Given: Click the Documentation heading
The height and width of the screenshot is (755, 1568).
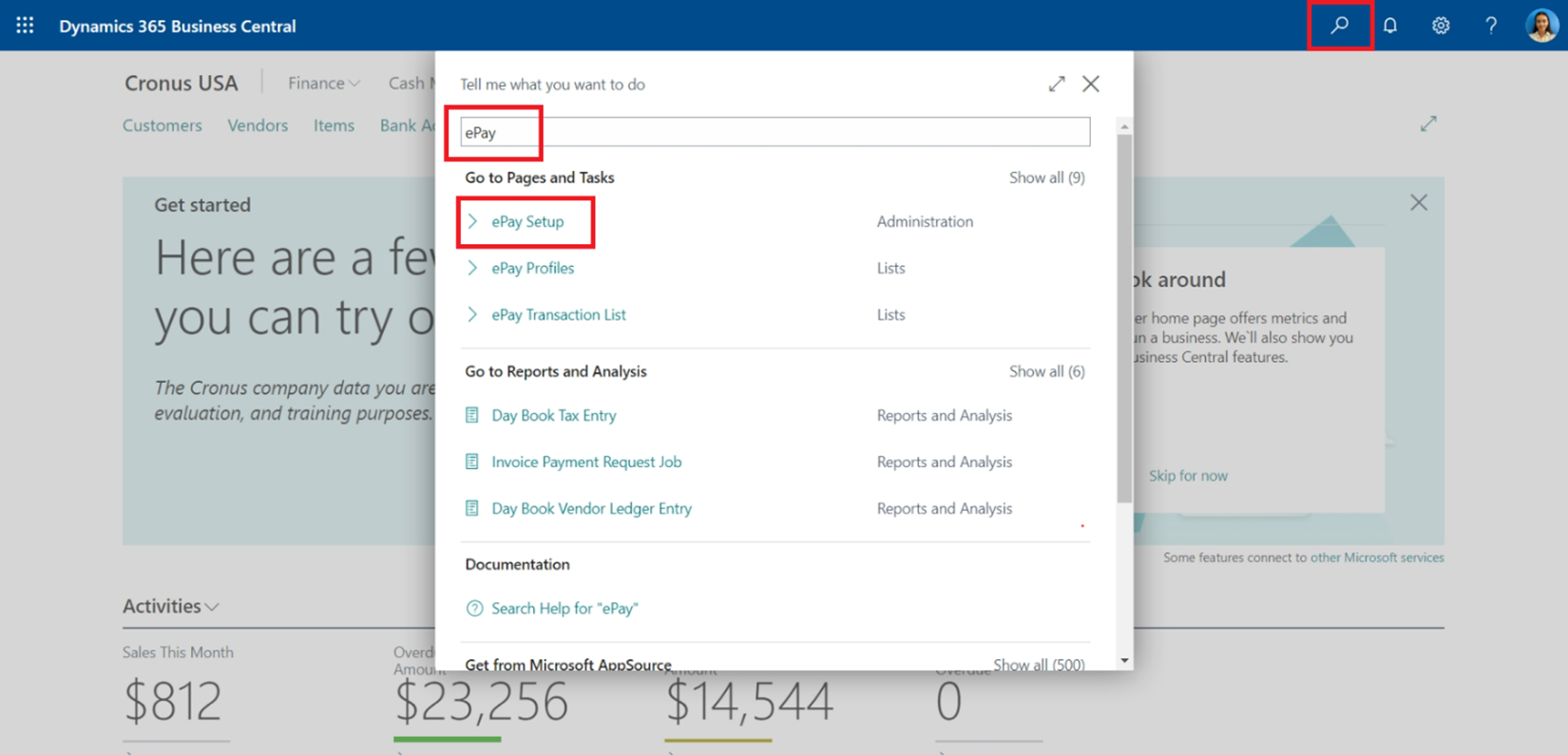Looking at the screenshot, I should pyautogui.click(x=517, y=564).
